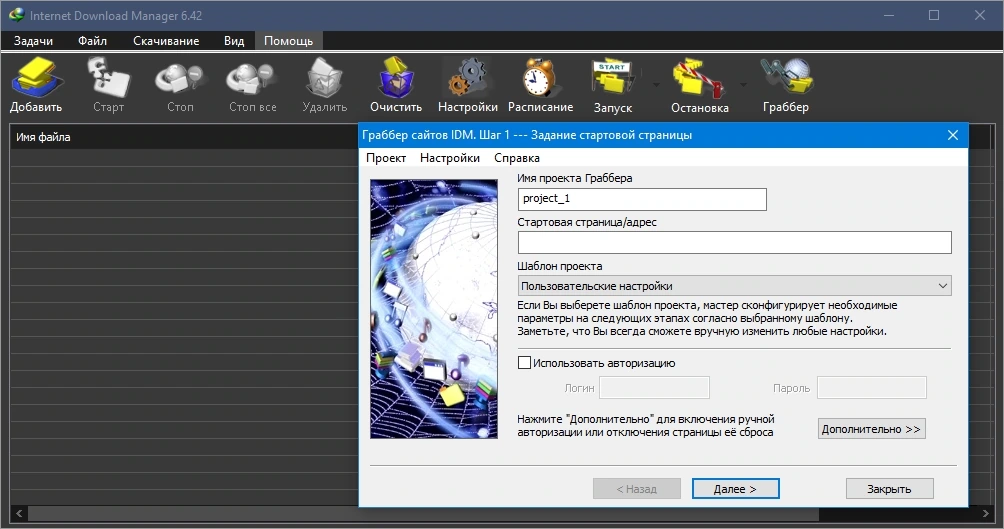Click the Закрыть button
The image size is (1004, 529).
(889, 489)
